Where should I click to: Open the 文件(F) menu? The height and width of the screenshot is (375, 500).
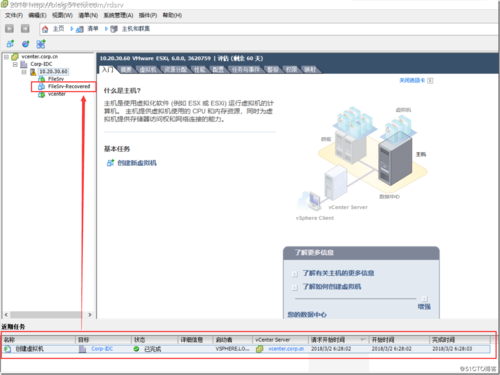tap(14, 15)
